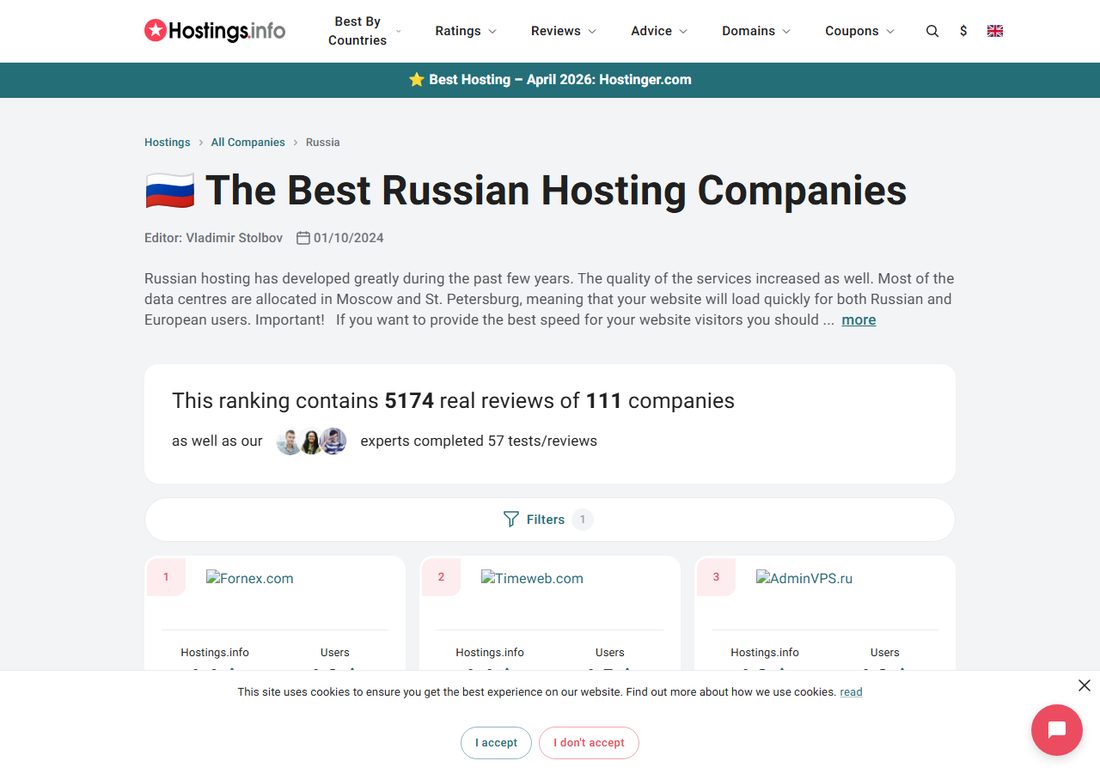The width and height of the screenshot is (1100, 773).
Task: Click rank badge 2 on Timeweb card
Action: pos(441,577)
